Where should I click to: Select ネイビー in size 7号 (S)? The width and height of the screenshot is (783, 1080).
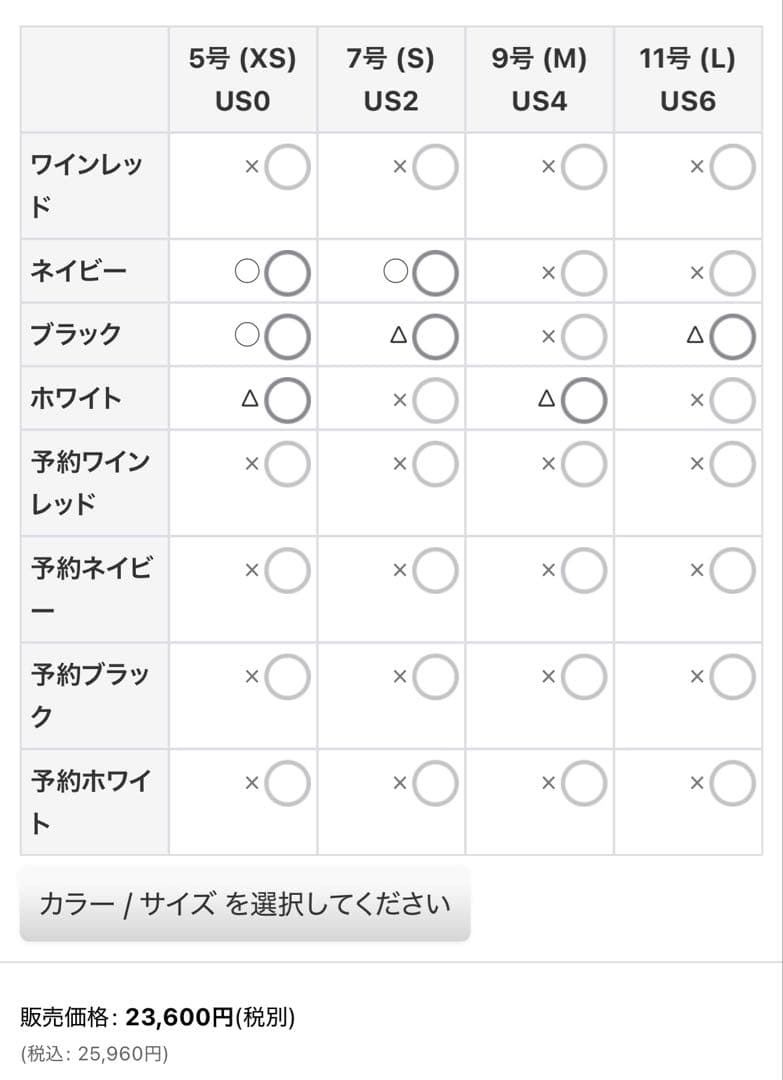pyautogui.click(x=434, y=270)
